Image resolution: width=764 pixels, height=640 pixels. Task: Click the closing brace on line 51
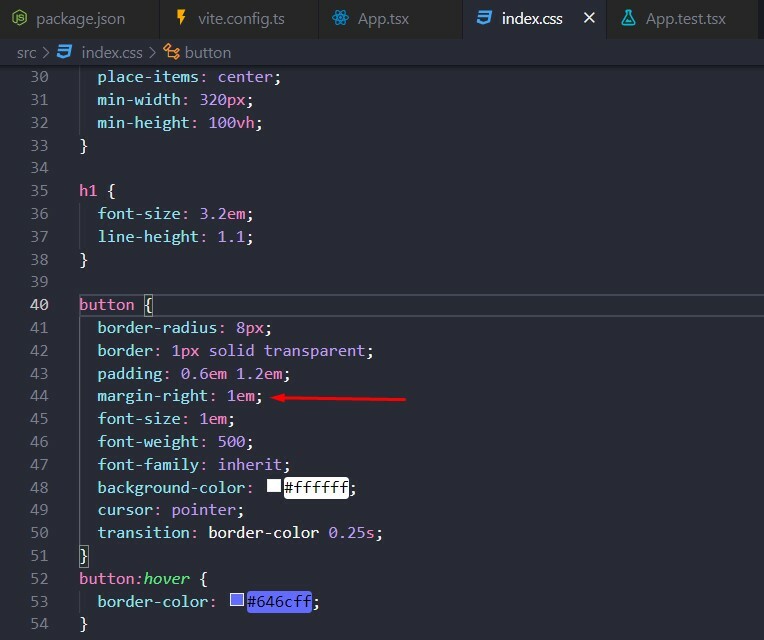click(84, 556)
